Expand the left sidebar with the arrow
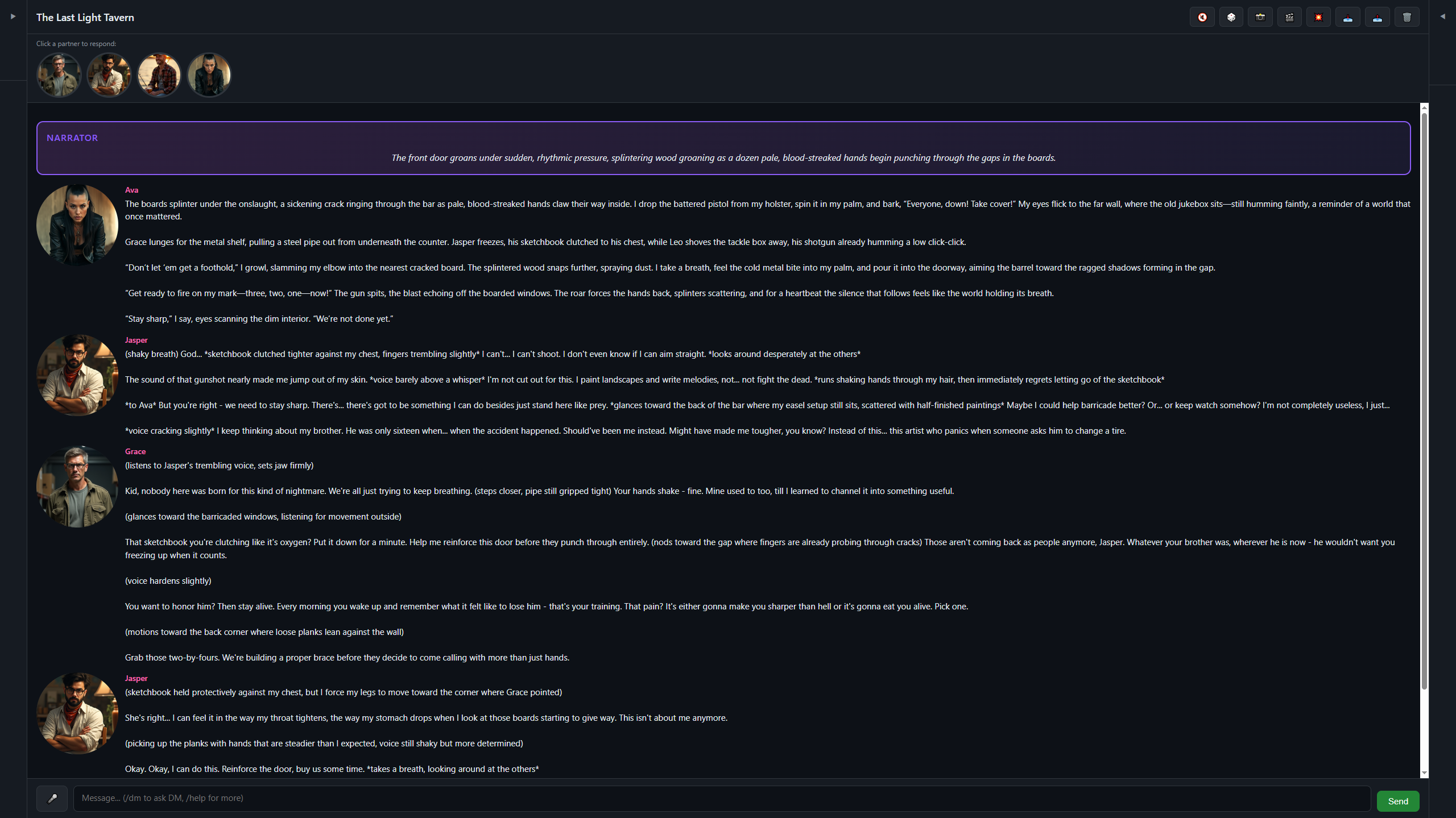Viewport: 1456px width, 818px height. tap(13, 16)
